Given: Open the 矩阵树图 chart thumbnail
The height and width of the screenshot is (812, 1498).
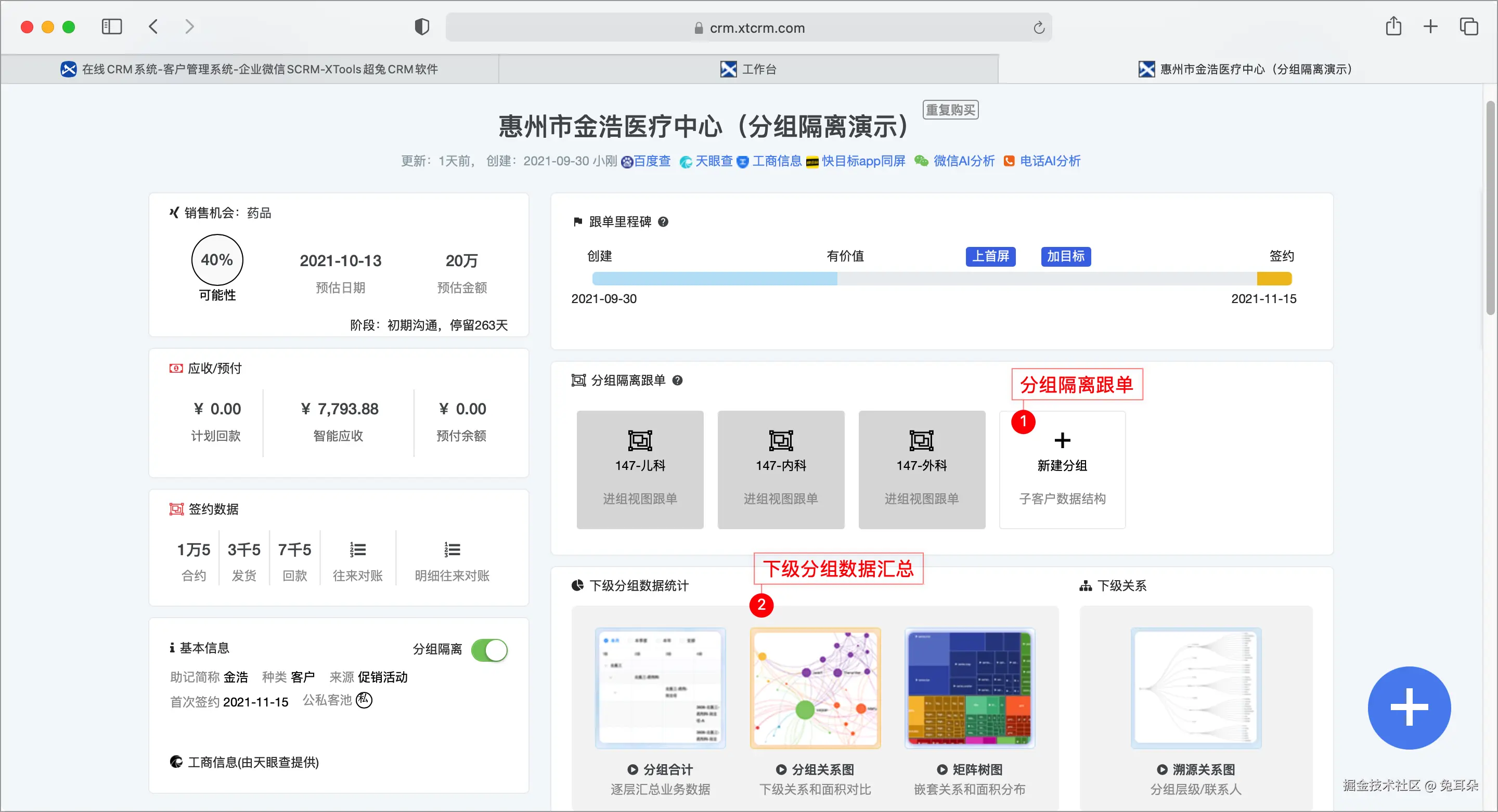Looking at the screenshot, I should click(970, 688).
